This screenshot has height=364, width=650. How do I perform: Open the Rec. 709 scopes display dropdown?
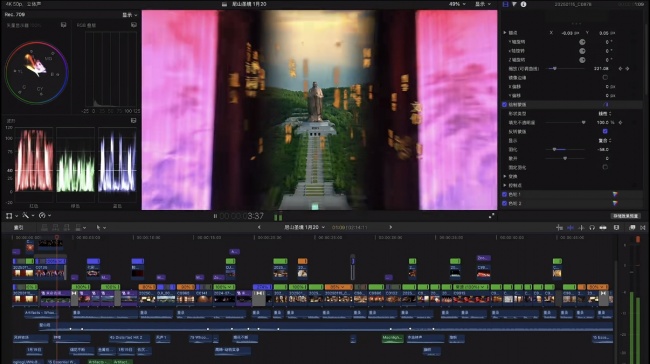pyautogui.click(x=129, y=15)
